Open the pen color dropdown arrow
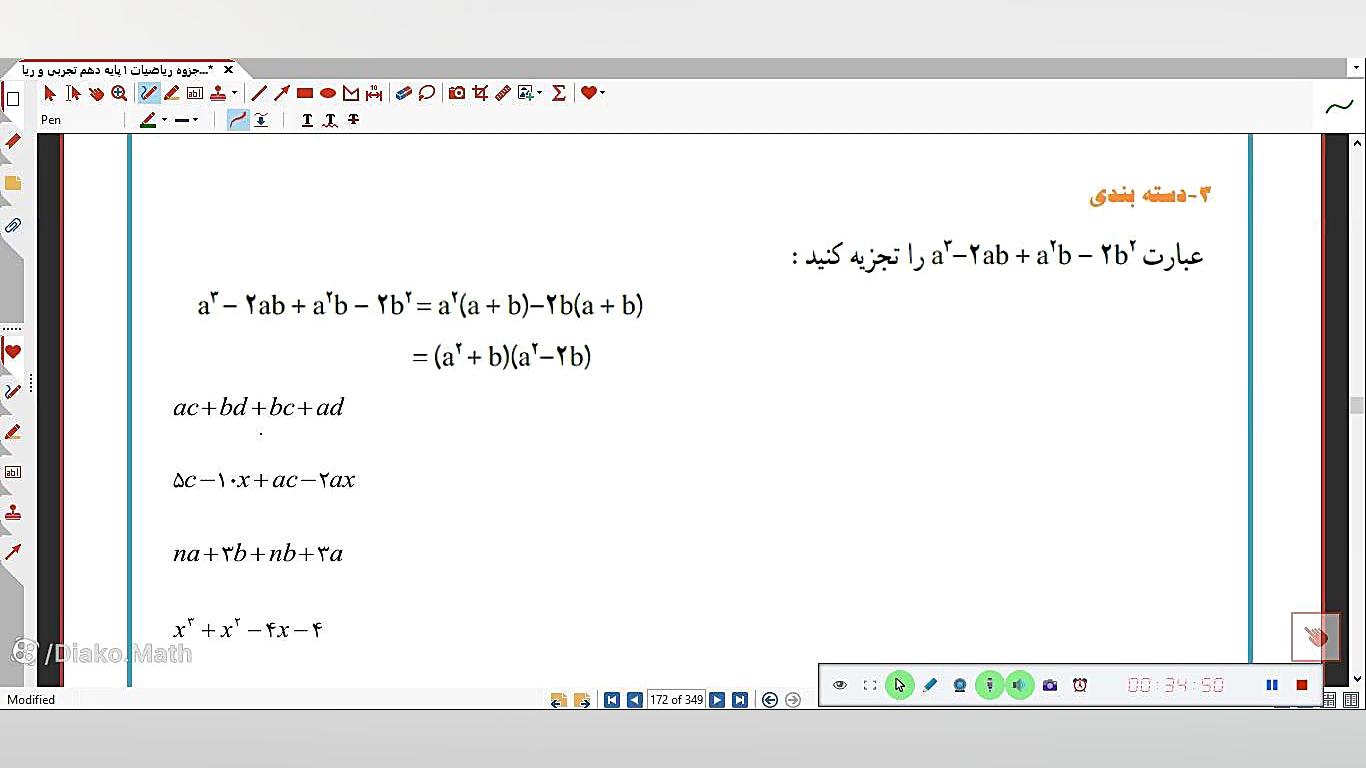This screenshot has width=1366, height=768. point(164,120)
